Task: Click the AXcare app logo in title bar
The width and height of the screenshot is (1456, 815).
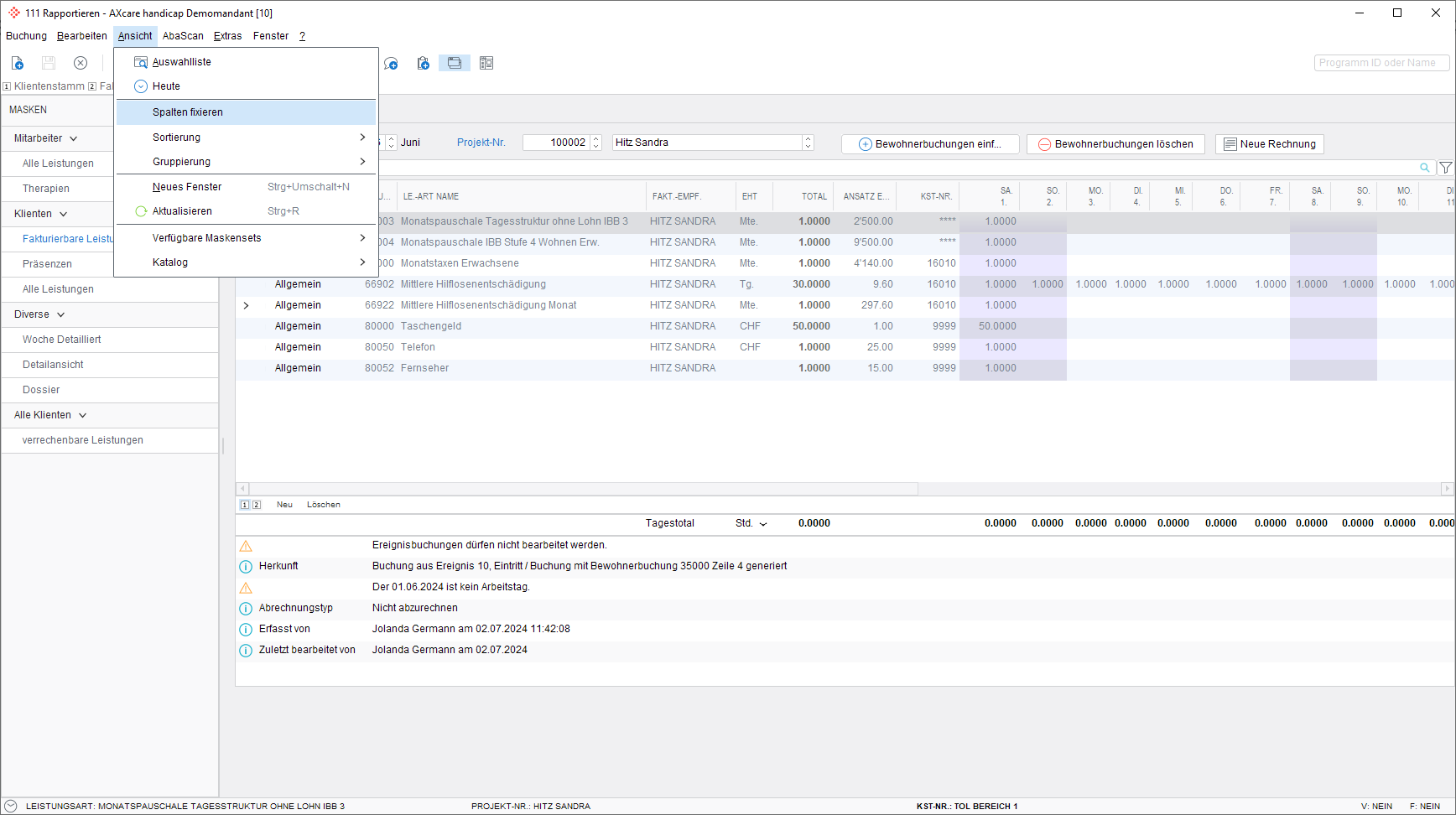Action: click(14, 13)
